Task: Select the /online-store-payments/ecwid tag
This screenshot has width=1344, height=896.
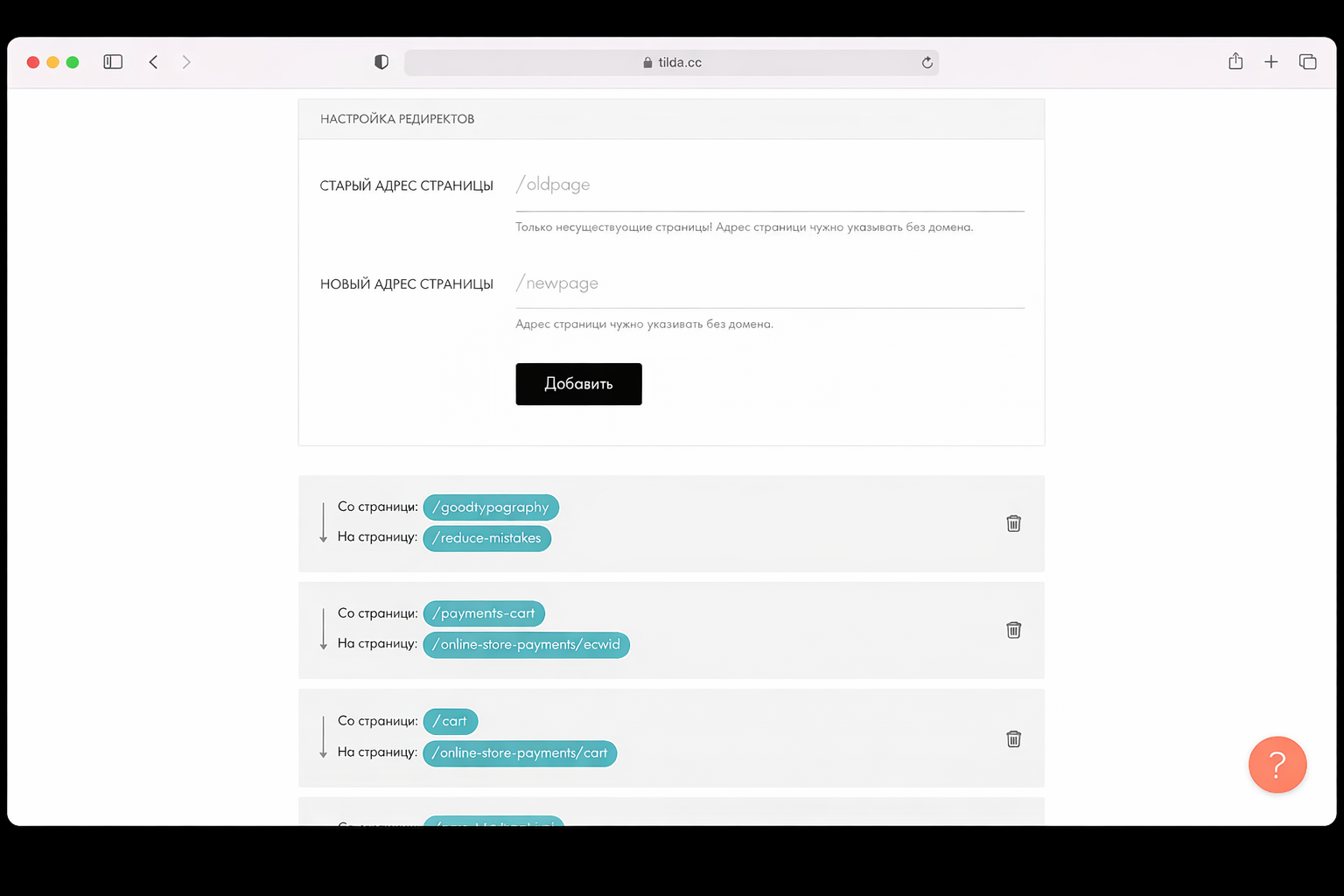Action: click(526, 645)
